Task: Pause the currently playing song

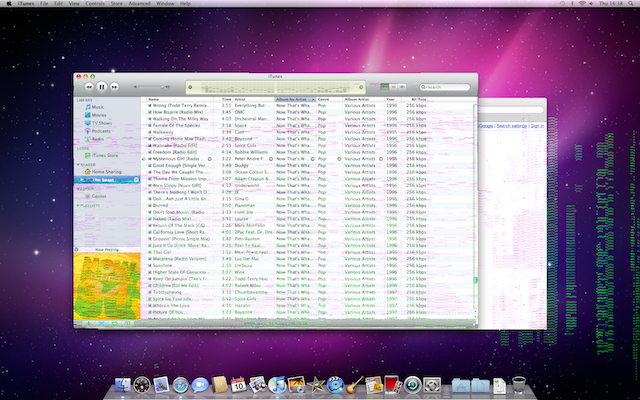Action: [102, 87]
